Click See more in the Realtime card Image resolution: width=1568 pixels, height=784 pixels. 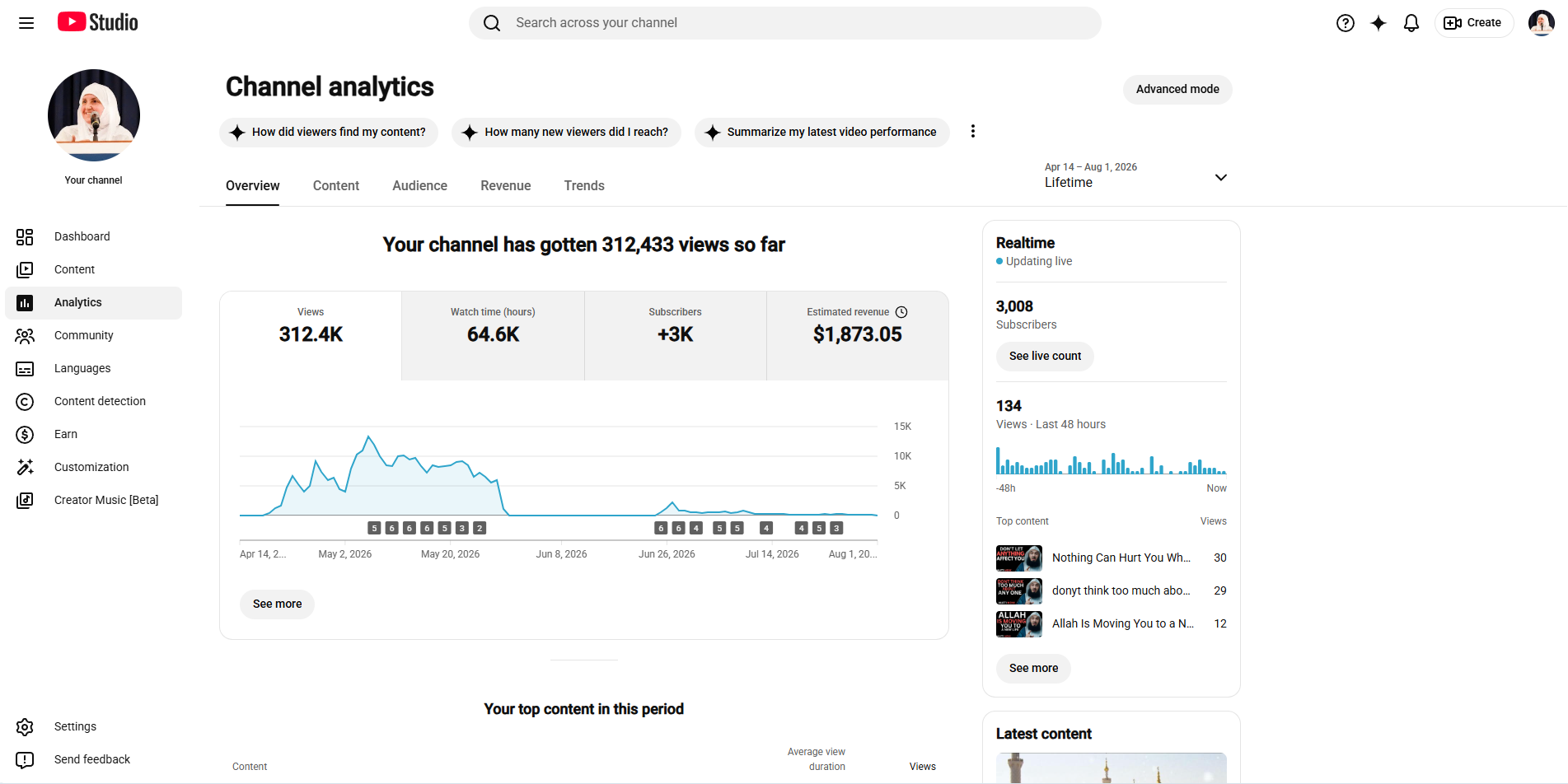pos(1033,669)
